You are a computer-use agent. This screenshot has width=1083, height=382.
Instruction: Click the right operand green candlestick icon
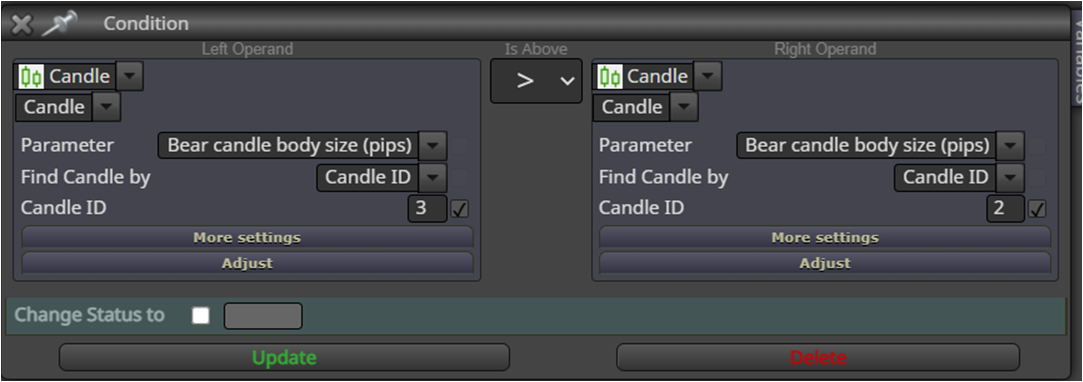click(610, 76)
